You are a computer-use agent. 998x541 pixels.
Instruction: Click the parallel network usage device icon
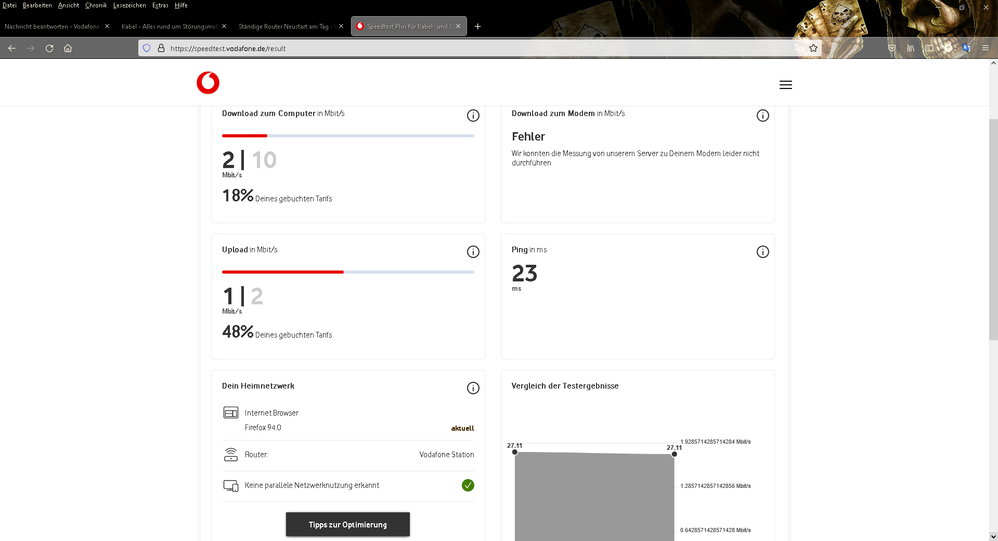230,486
